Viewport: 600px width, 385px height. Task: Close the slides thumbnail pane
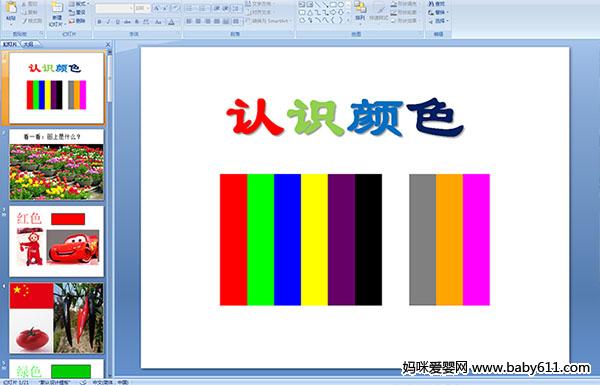(x=108, y=44)
